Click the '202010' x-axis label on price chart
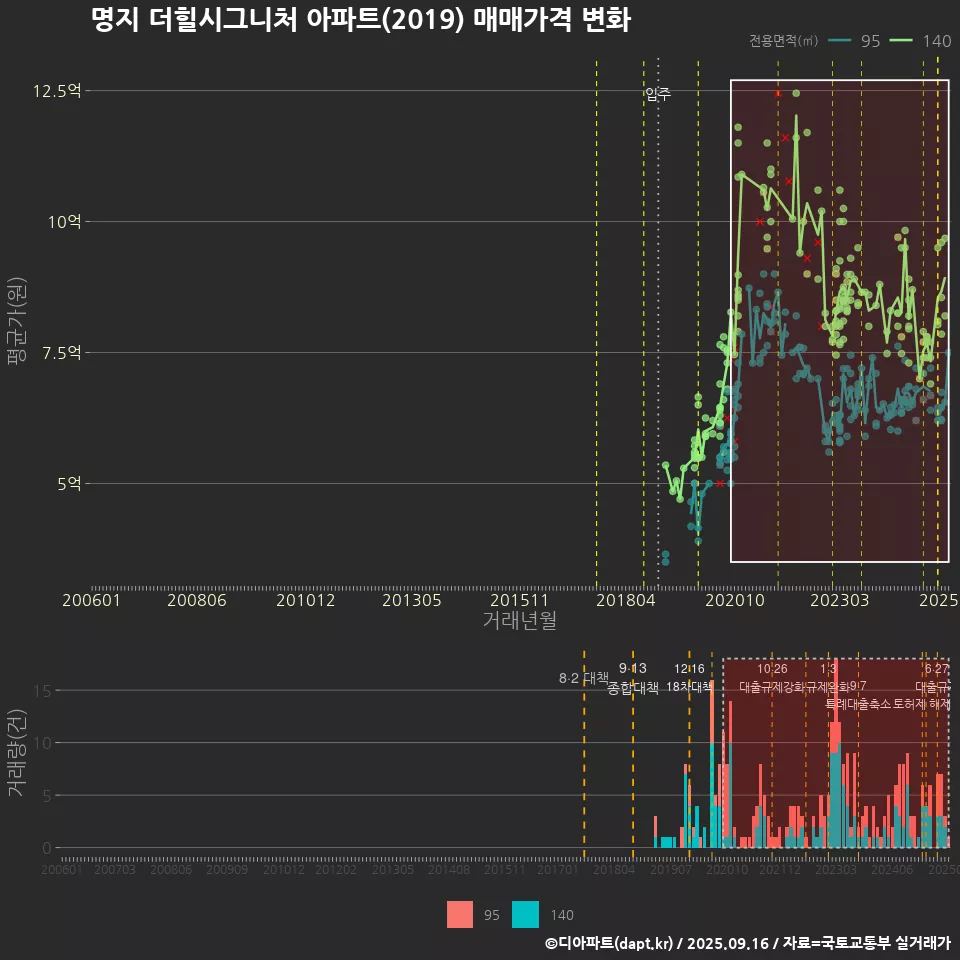960x960 pixels. [735, 600]
